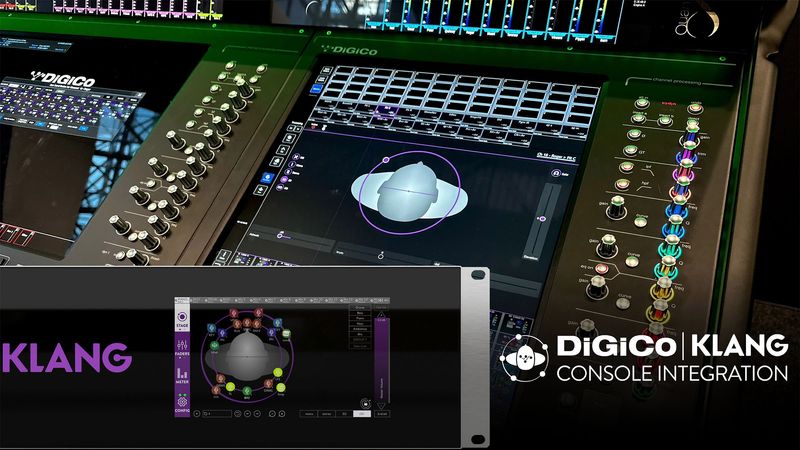Screen dimensions: 800x450
Task: Toggle the highlighted white mode button in KLANG
Action: tap(362, 414)
